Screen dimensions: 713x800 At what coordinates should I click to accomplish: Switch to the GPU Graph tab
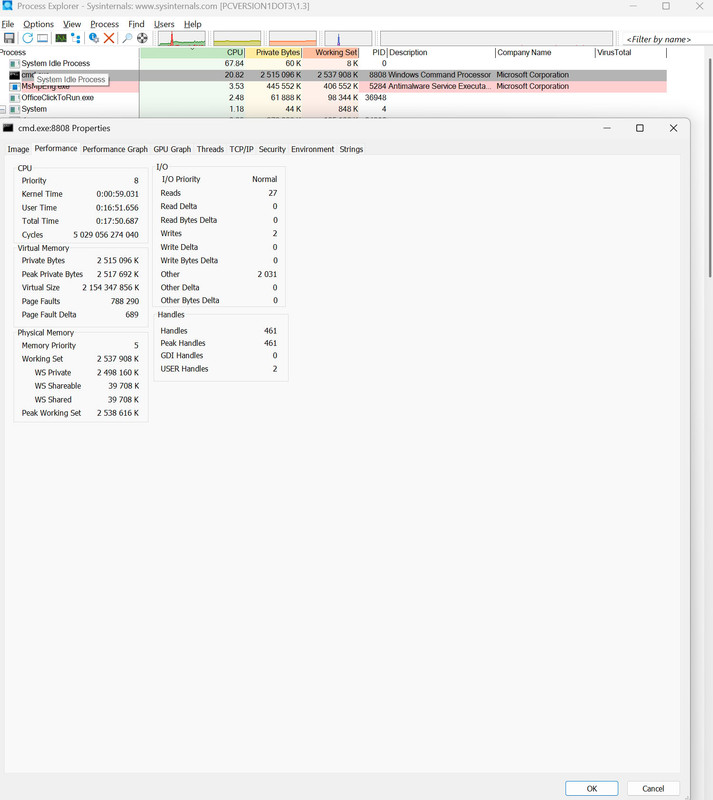click(x=172, y=149)
